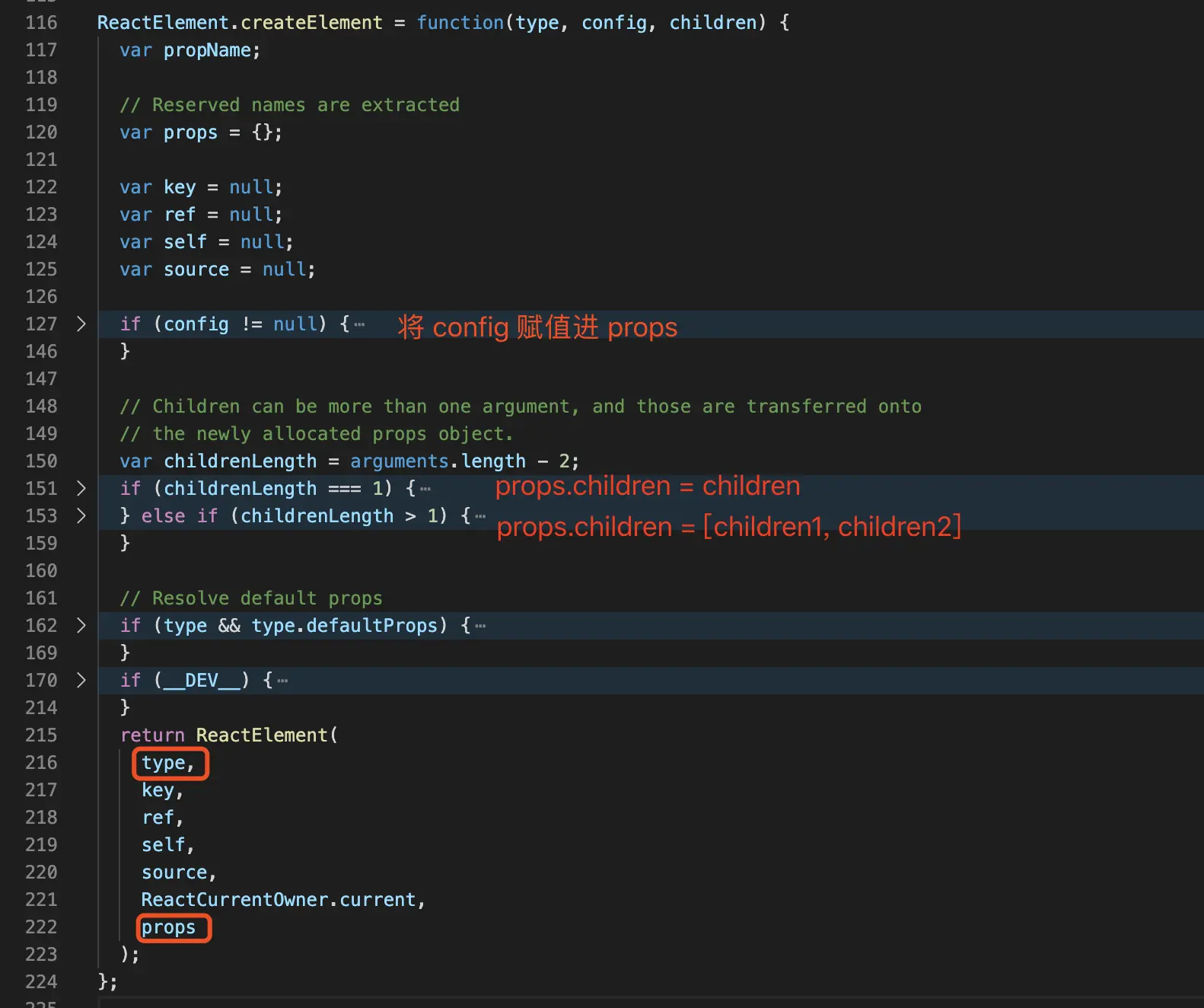Expand folded __DEV__ block at line 170

click(x=81, y=681)
